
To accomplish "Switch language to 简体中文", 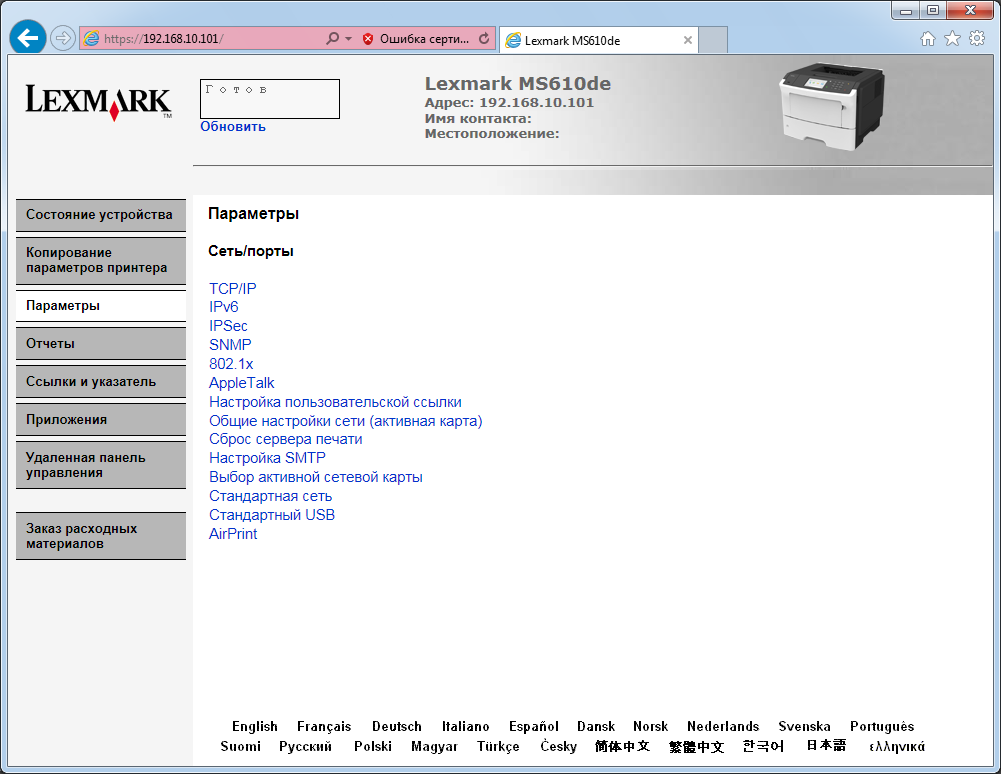I will pos(622,746).
